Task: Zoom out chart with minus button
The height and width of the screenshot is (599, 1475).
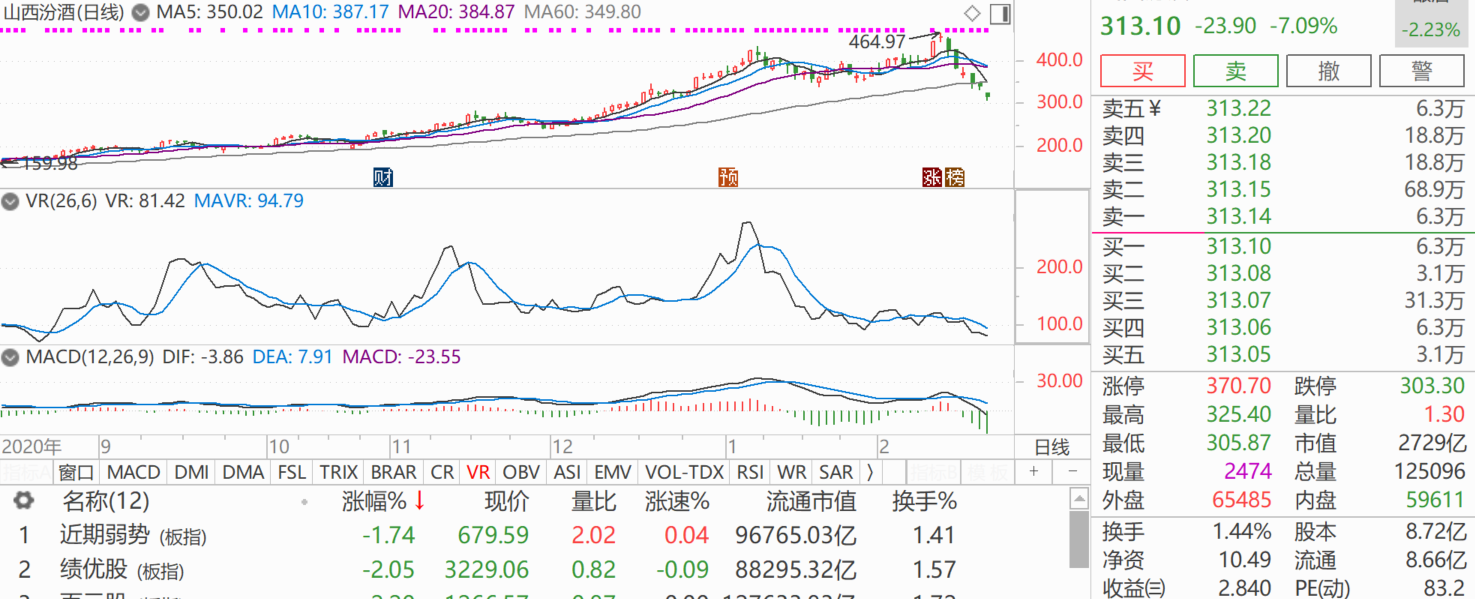Action: (x=1072, y=472)
